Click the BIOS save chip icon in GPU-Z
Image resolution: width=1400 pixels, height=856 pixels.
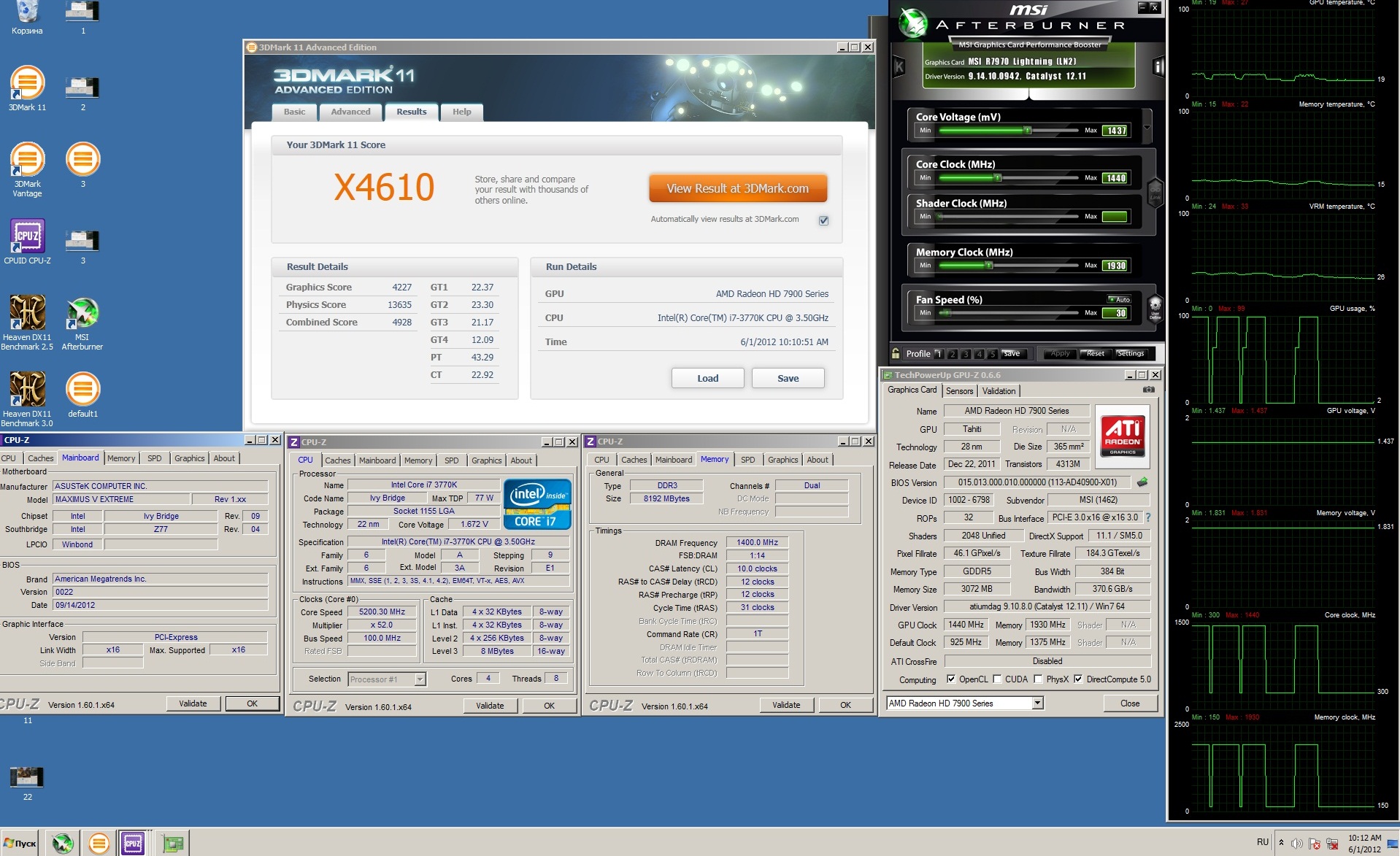[1142, 482]
